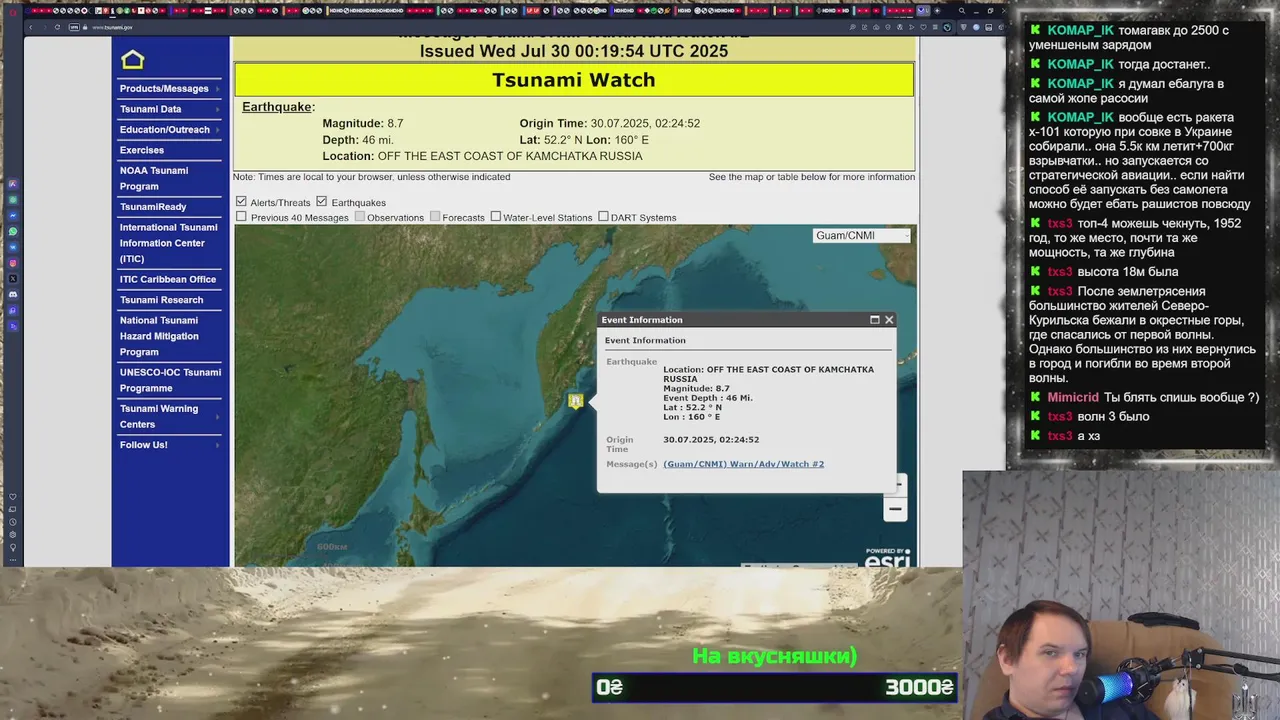Expand the Follow Us! menu
Viewport: 1280px width, 720px height.
tap(170, 445)
